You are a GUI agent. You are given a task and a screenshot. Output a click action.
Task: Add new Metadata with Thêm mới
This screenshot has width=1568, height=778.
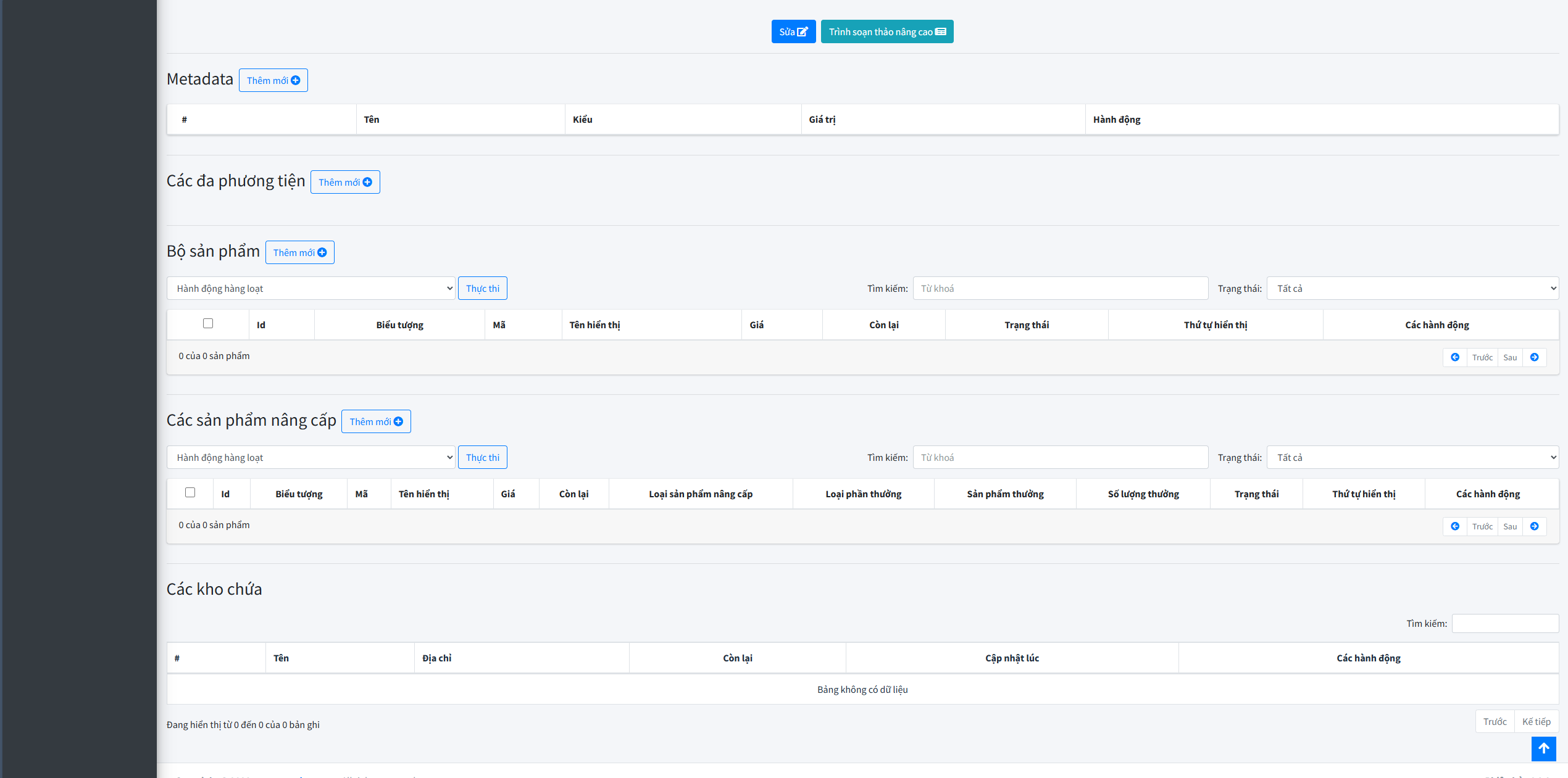click(x=273, y=80)
